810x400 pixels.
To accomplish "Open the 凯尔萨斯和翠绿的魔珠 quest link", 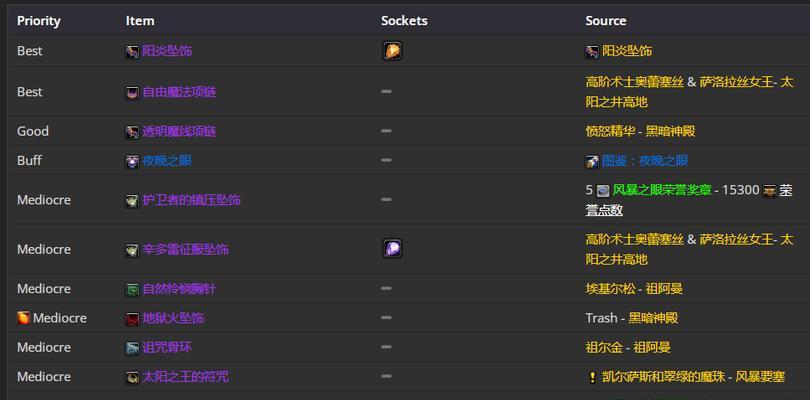I will coord(664,377).
